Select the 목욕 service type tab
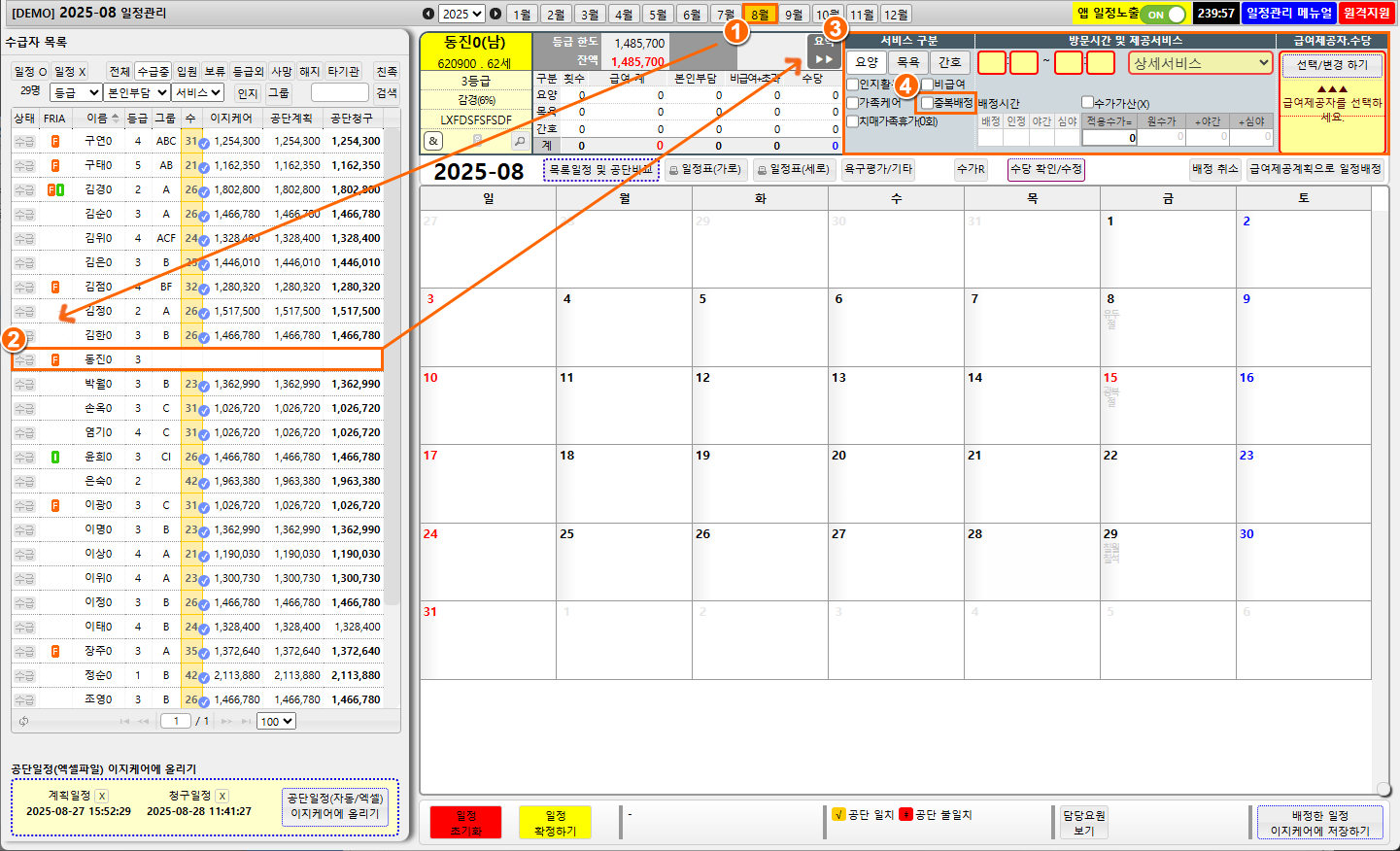1400x851 pixels. coord(907,62)
